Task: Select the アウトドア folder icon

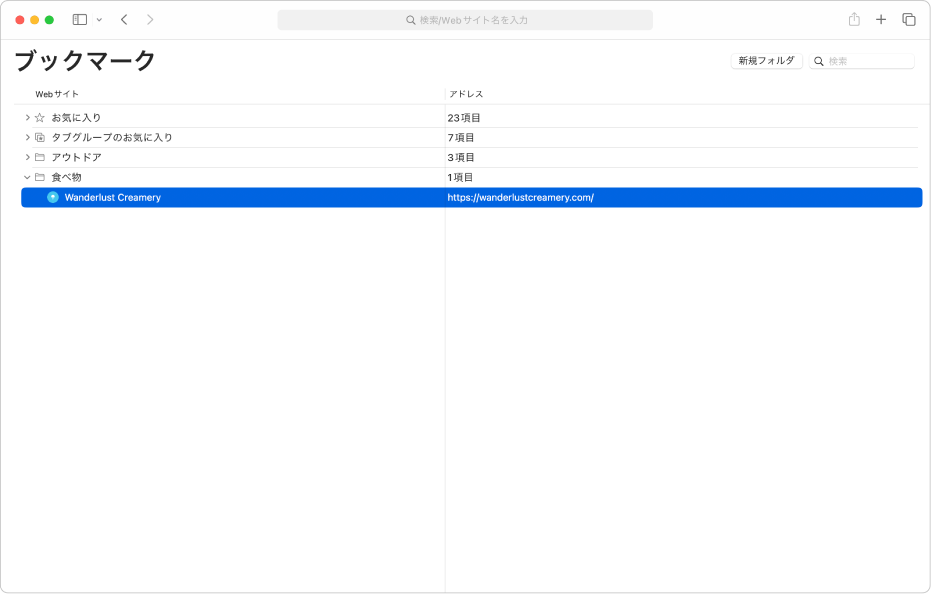Action: coord(40,157)
